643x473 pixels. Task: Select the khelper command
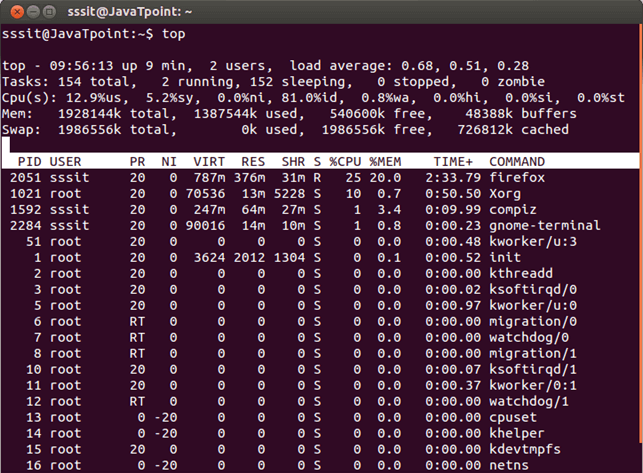[x=517, y=434]
